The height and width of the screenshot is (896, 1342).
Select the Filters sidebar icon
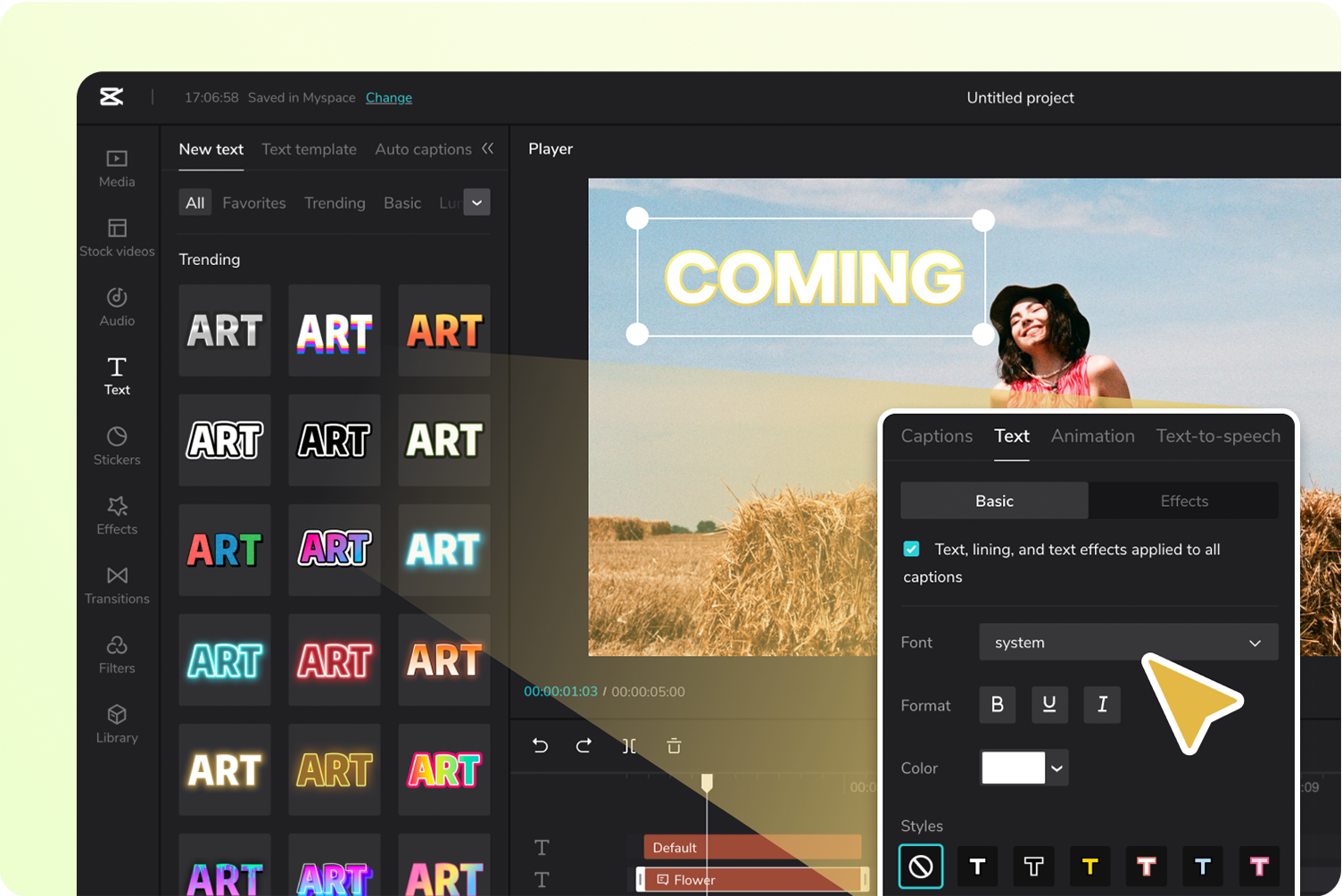[x=117, y=654]
